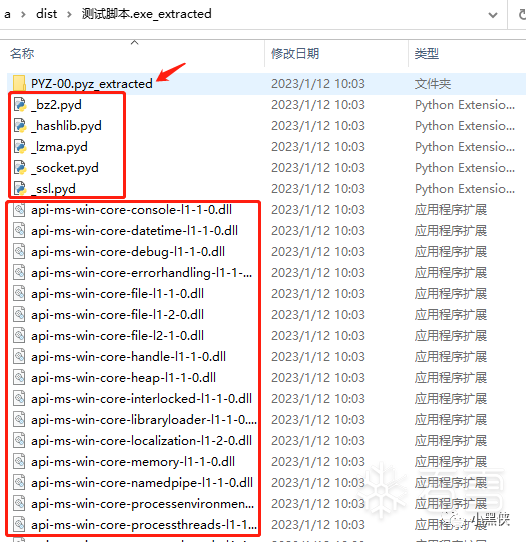The width and height of the screenshot is (526, 543).
Task: Click icon of api-ms-win-core-interlocked-l1-1-0.dll
Action: pyautogui.click(x=19, y=399)
